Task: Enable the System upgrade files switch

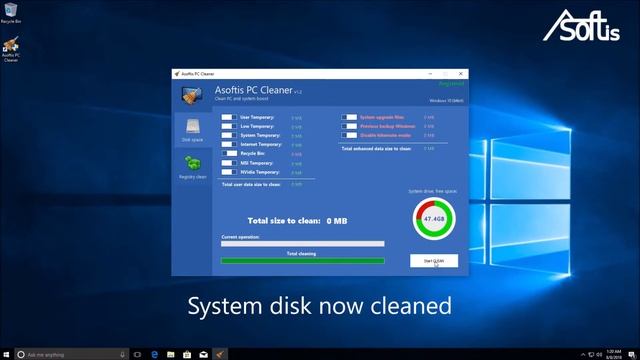Action: pyautogui.click(x=349, y=117)
